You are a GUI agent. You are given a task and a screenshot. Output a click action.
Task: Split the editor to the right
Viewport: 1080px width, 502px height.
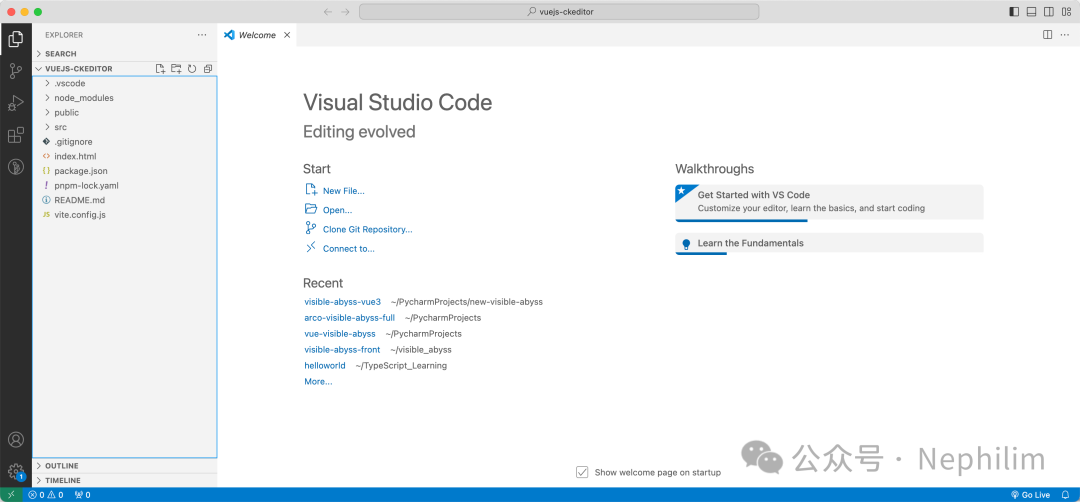1047,34
